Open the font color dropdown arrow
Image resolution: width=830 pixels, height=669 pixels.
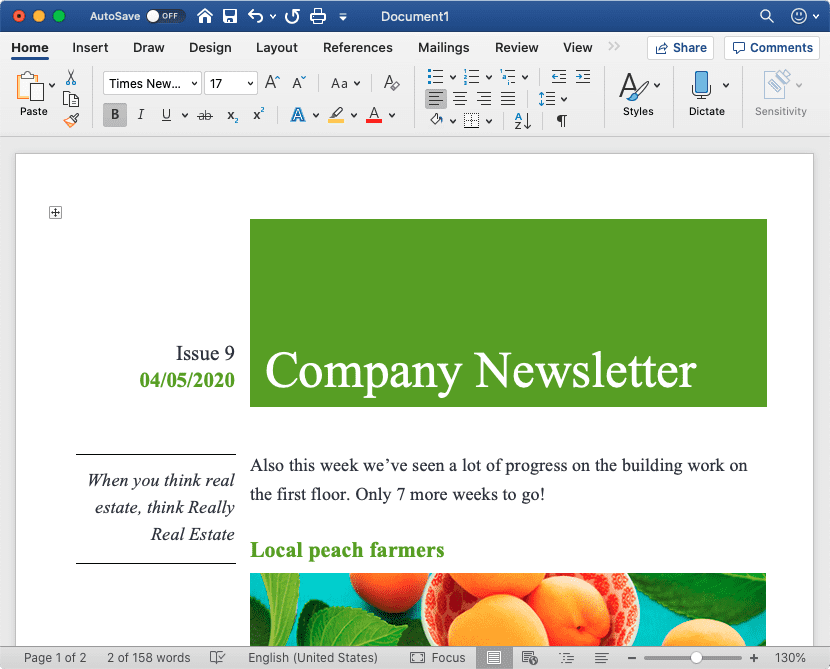coord(392,115)
